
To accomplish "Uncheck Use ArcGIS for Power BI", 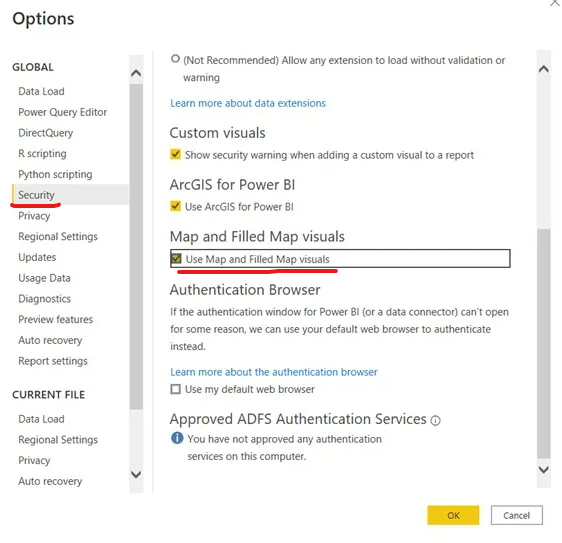I will [x=175, y=206].
